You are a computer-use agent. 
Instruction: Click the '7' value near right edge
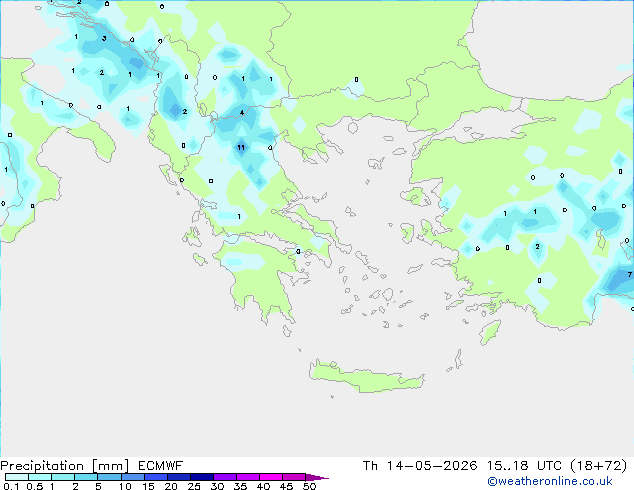pyautogui.click(x=630, y=275)
